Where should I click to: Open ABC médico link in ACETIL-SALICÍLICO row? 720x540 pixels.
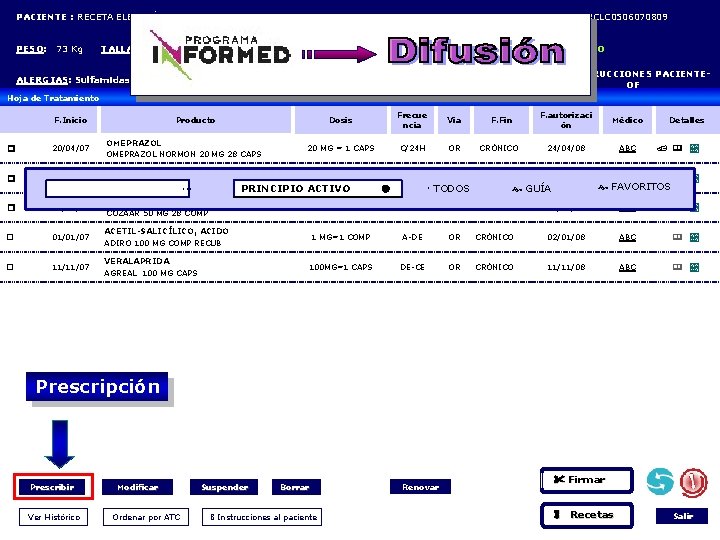coord(627,237)
